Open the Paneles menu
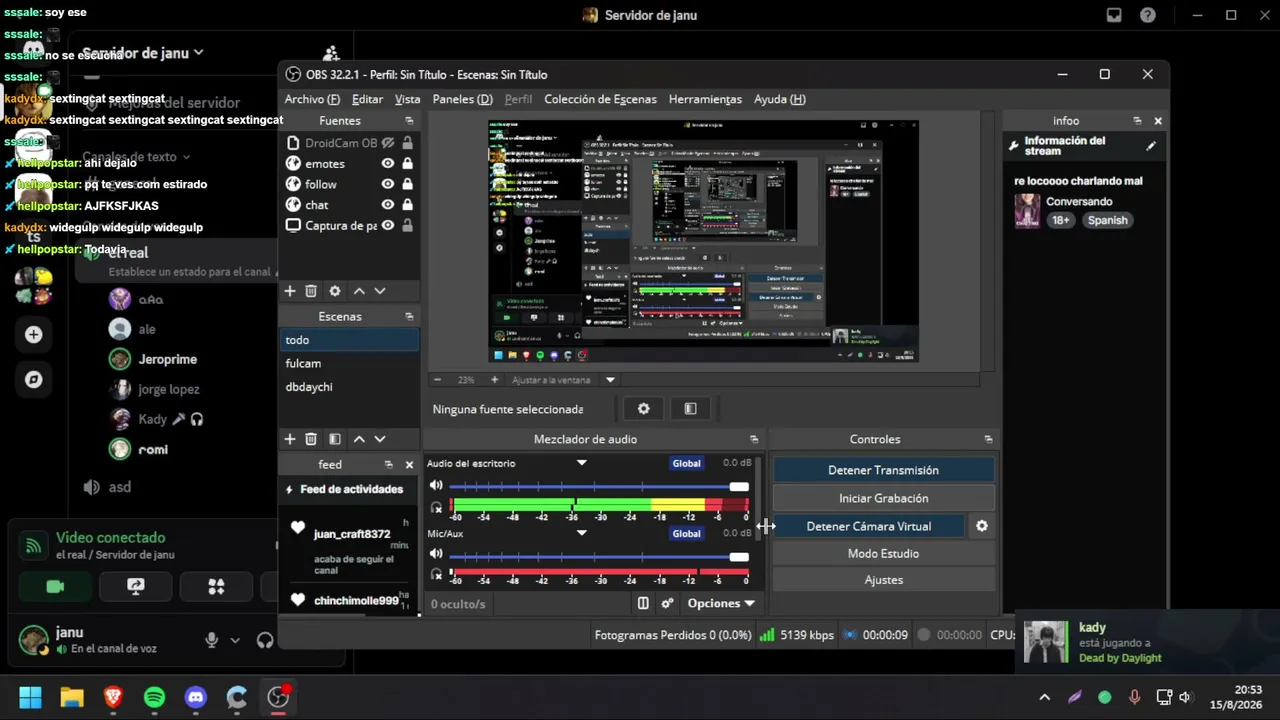This screenshot has height=720, width=1280. click(x=463, y=99)
